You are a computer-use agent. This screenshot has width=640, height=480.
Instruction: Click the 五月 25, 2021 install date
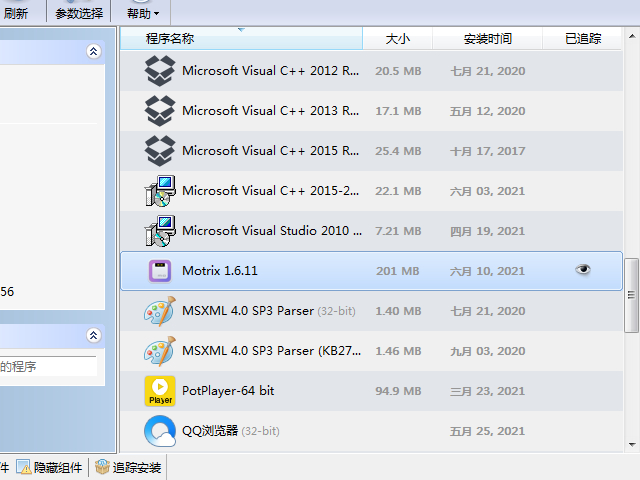(x=487, y=431)
